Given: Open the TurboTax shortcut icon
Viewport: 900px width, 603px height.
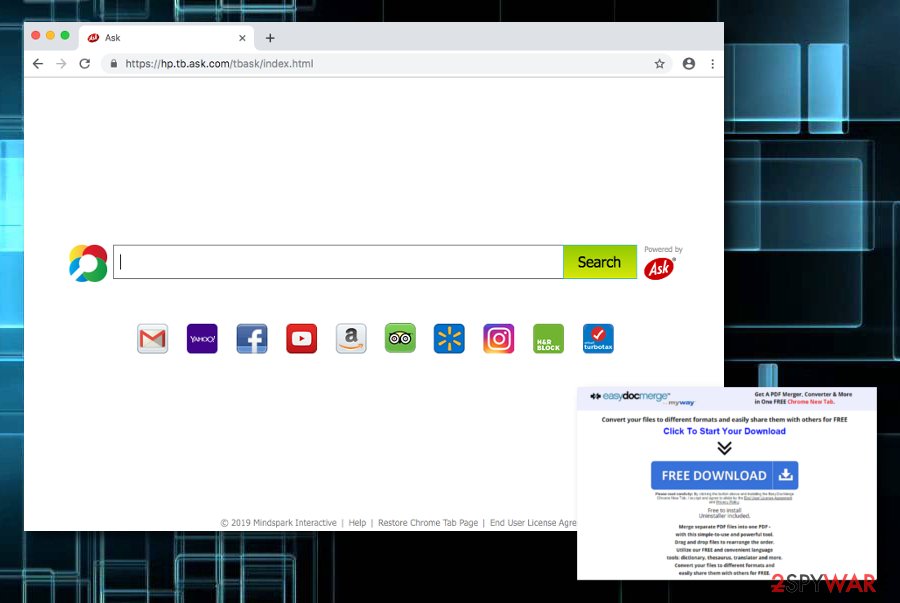Looking at the screenshot, I should click(x=598, y=339).
